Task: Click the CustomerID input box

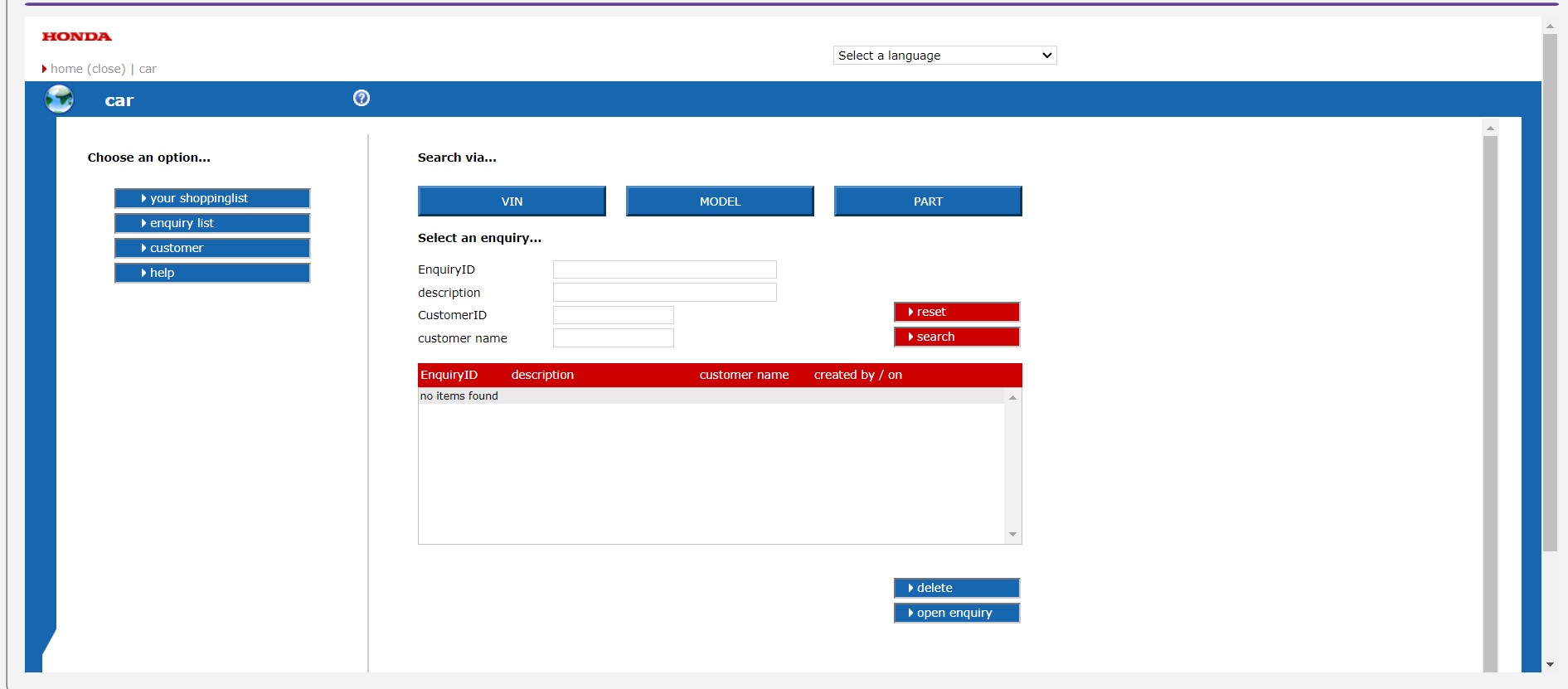Action: coord(613,315)
